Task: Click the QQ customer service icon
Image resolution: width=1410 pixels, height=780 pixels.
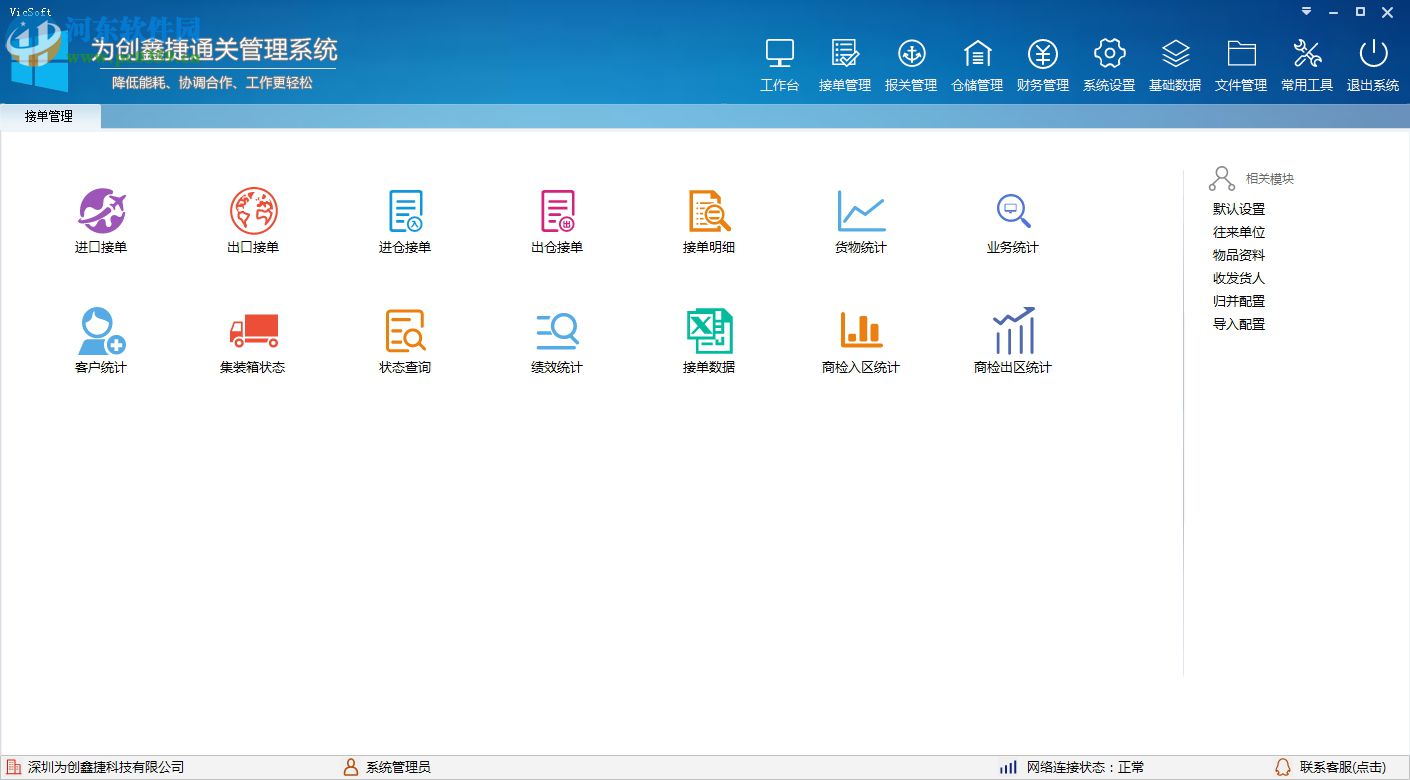Action: tap(1283, 768)
